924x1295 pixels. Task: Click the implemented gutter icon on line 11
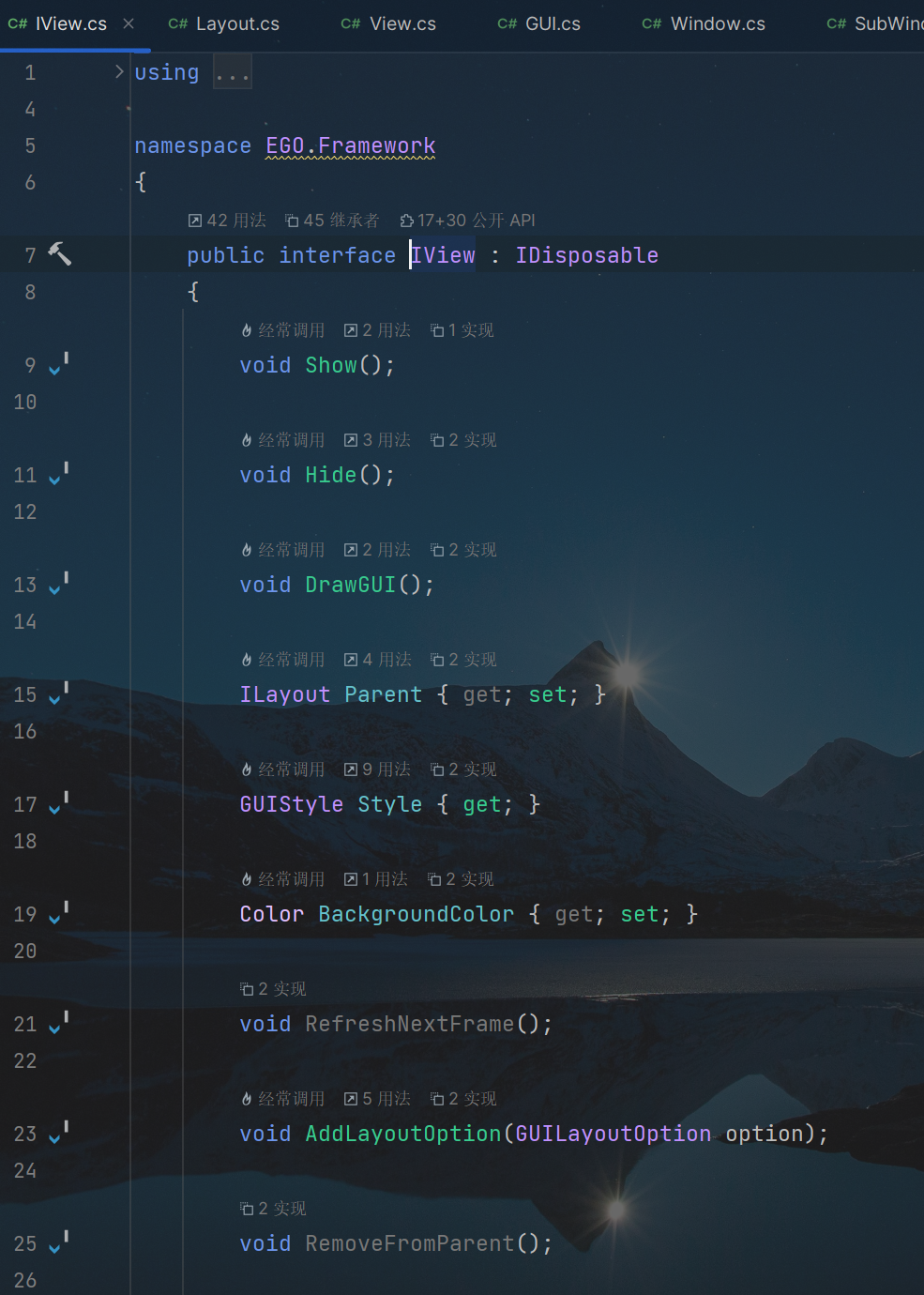tap(58, 474)
